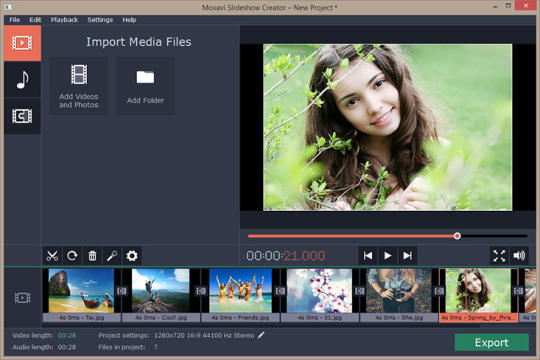Click the app icon in title bar
Screen dimensions: 540x360
pyautogui.click(x=8, y=7)
